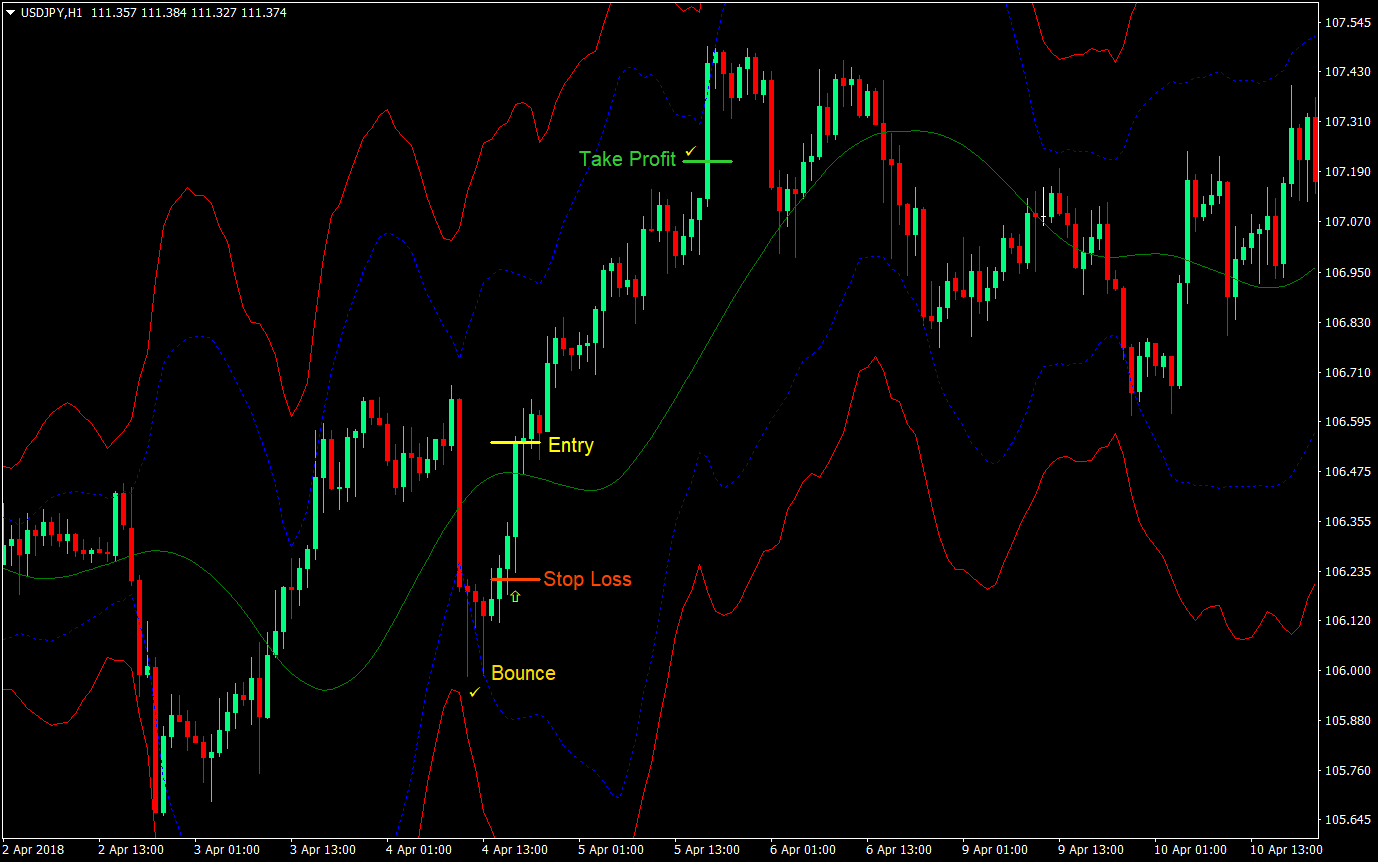Click the green up arrow under Stop Loss

(x=515, y=597)
